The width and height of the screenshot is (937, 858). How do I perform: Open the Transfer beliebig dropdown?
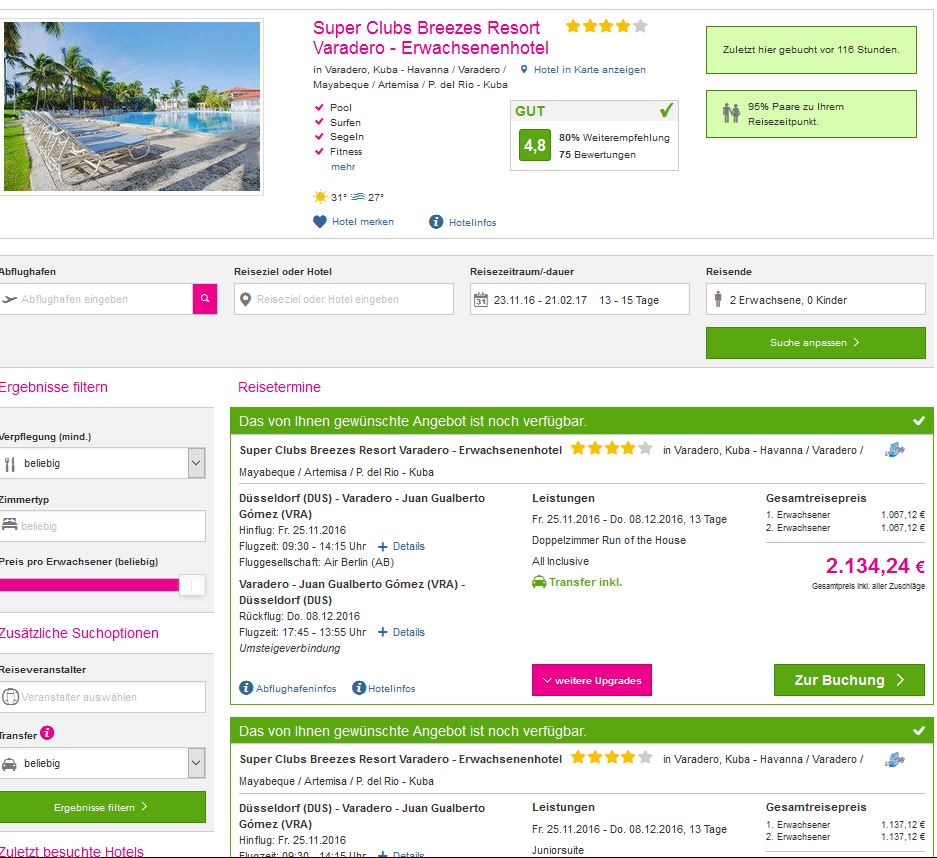tap(103, 763)
